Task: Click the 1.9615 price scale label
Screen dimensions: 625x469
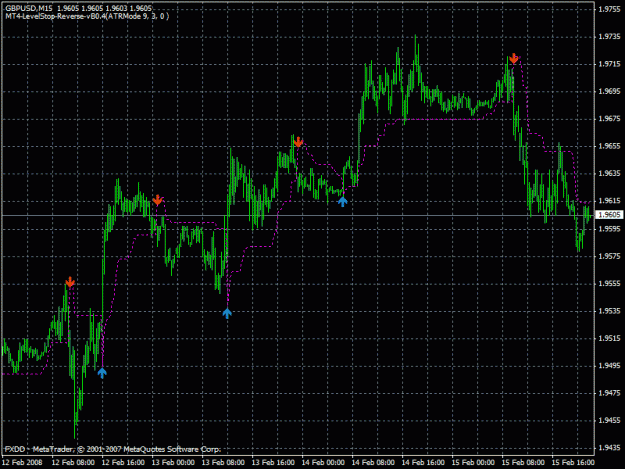Action: (x=609, y=201)
